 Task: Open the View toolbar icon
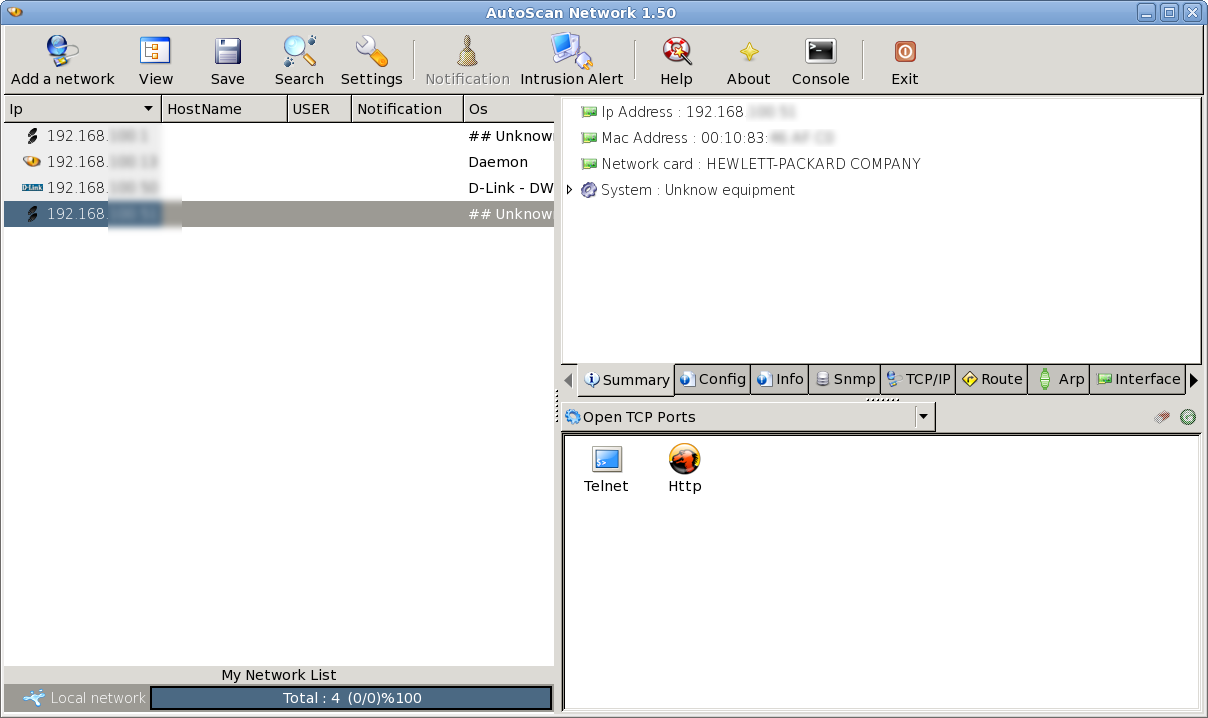click(155, 51)
